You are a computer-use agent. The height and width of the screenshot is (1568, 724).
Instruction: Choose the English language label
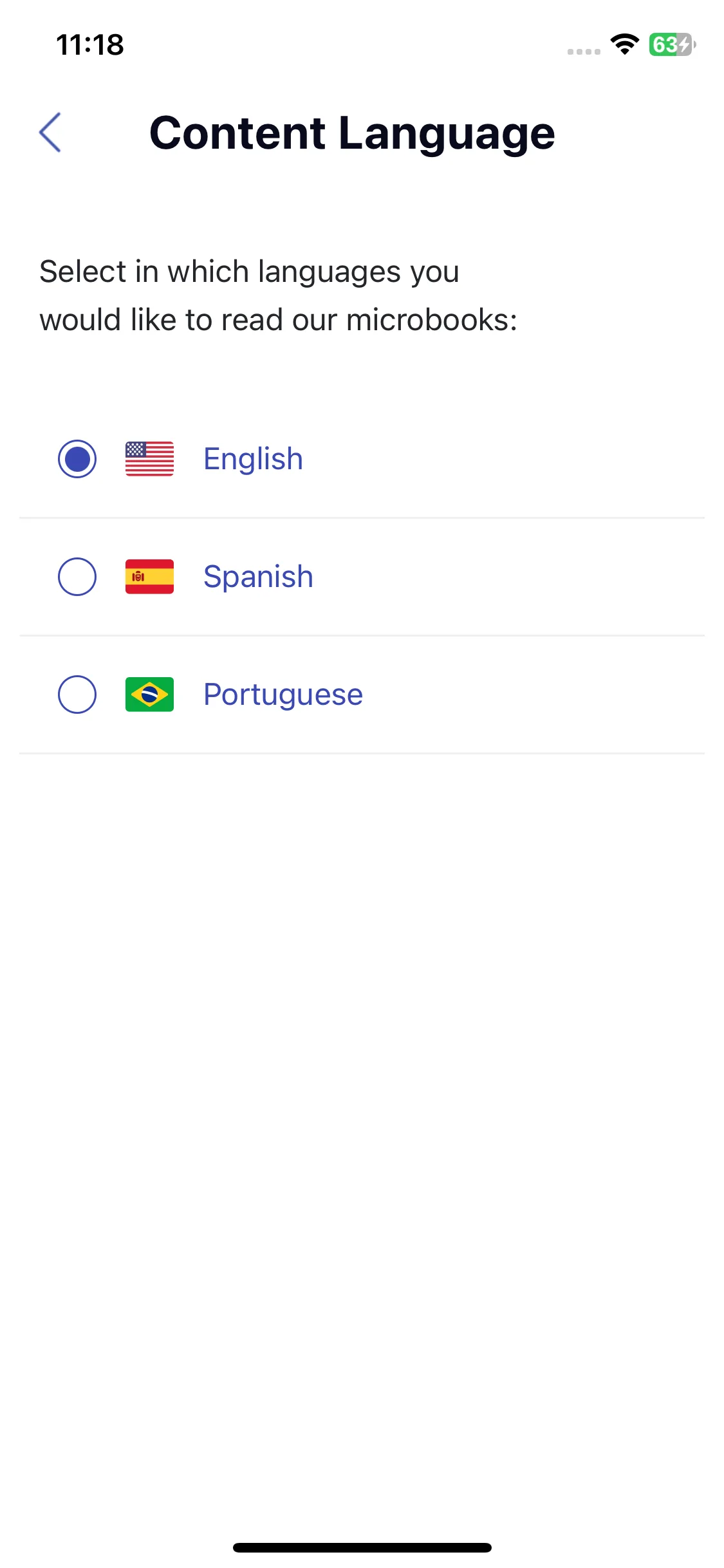(x=253, y=459)
